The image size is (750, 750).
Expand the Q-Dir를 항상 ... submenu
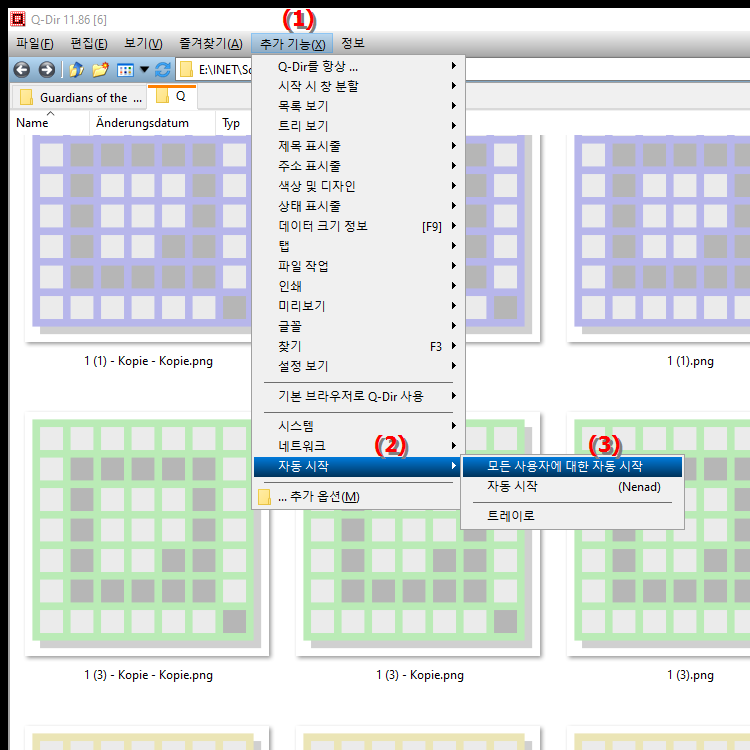358,66
